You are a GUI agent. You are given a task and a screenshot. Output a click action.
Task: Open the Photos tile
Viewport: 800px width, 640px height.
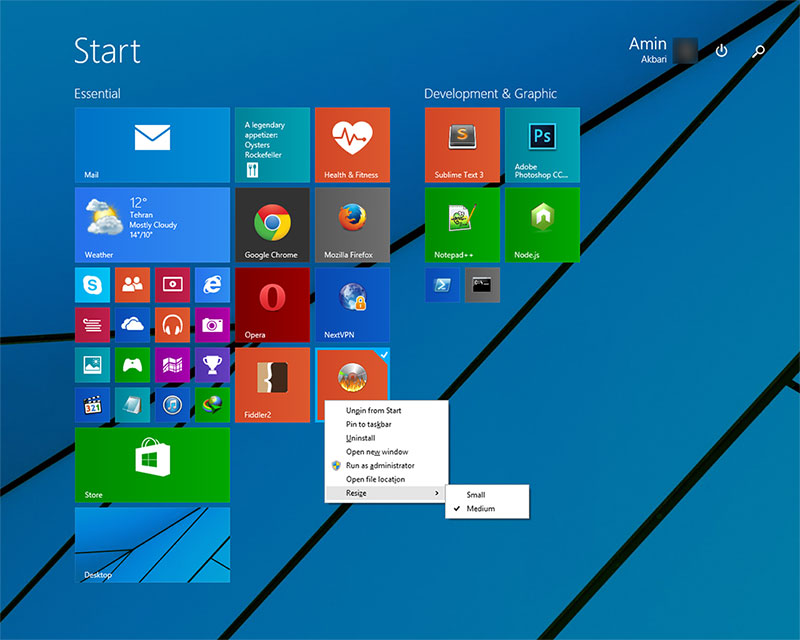tap(92, 365)
